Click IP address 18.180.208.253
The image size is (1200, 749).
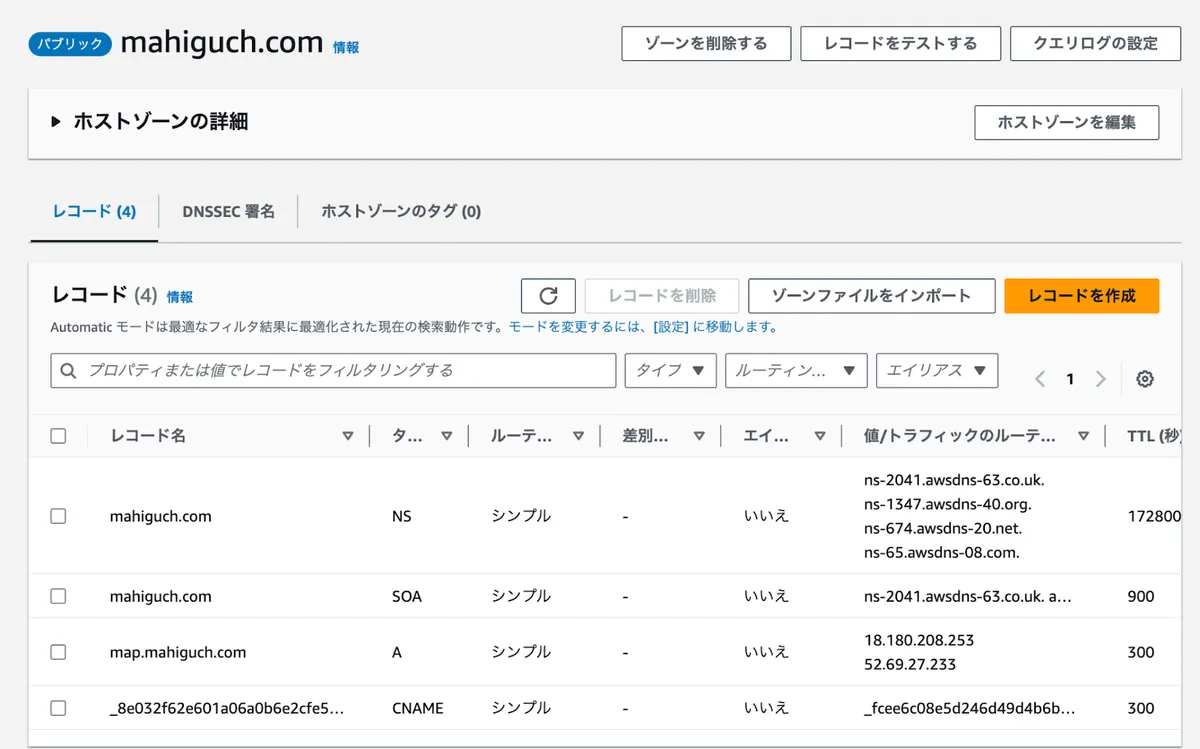[x=919, y=640]
